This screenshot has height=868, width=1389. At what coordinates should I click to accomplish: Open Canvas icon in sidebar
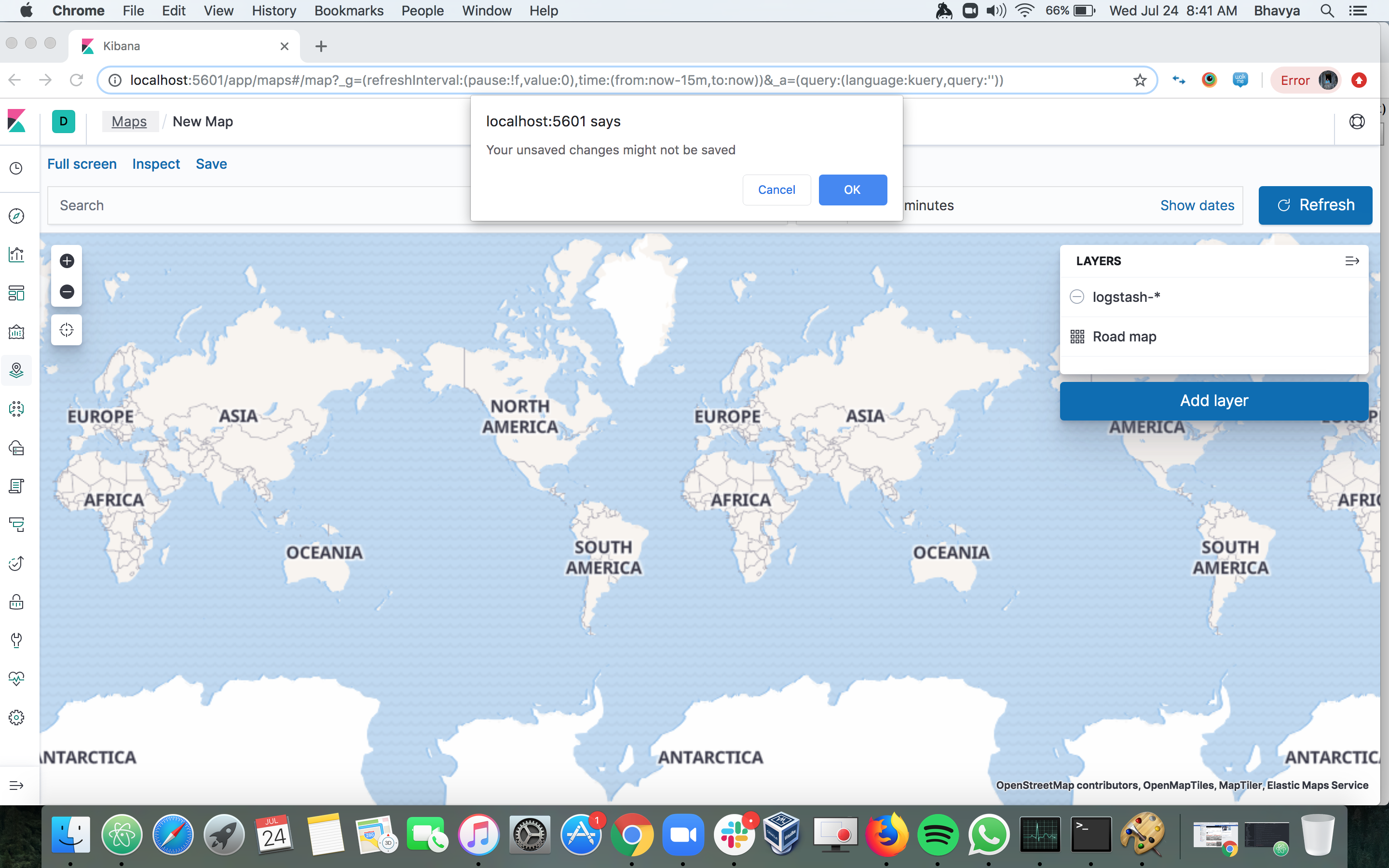(16, 331)
